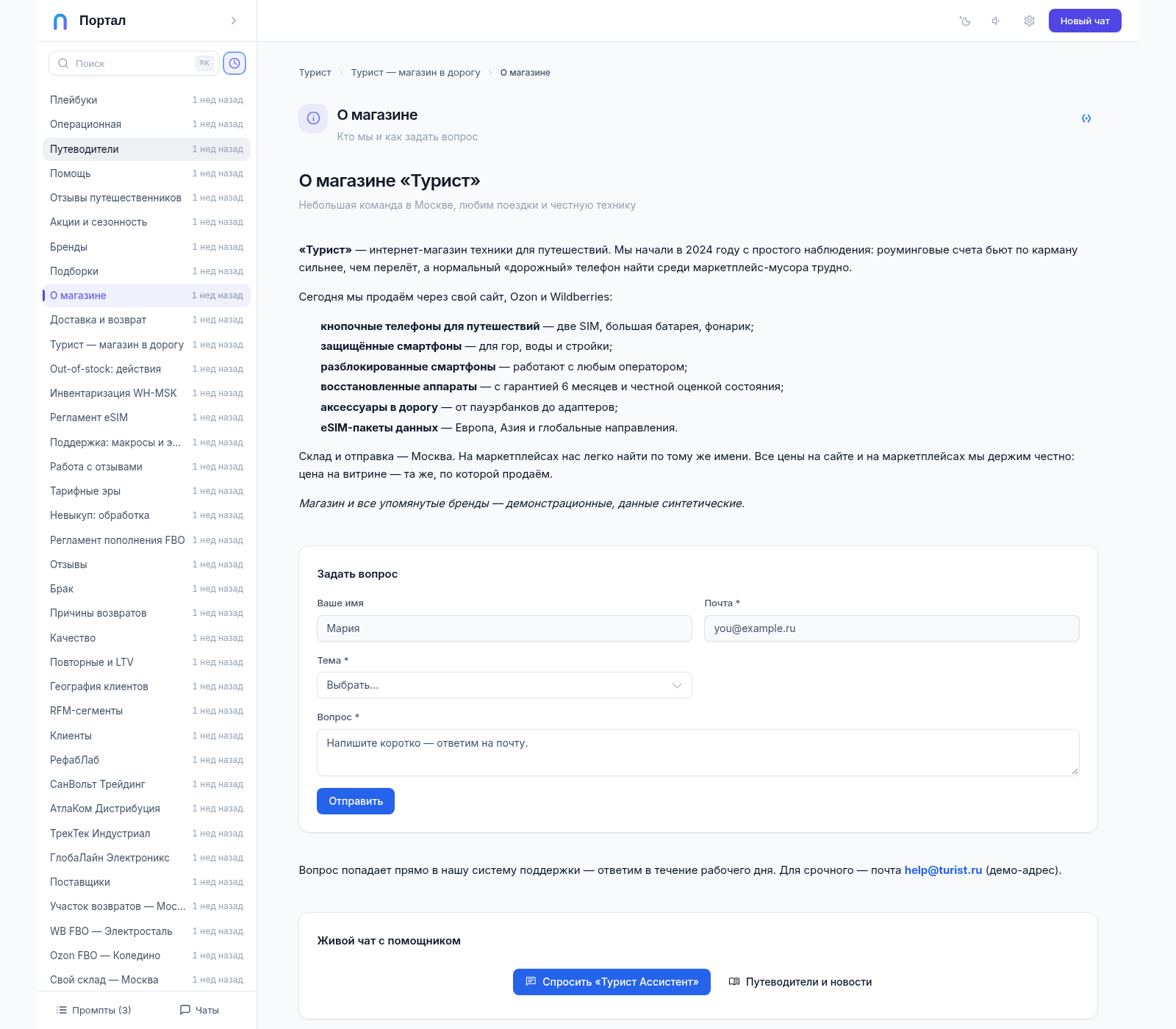
Task: Open RFM-сегменты entry
Action: point(147,711)
